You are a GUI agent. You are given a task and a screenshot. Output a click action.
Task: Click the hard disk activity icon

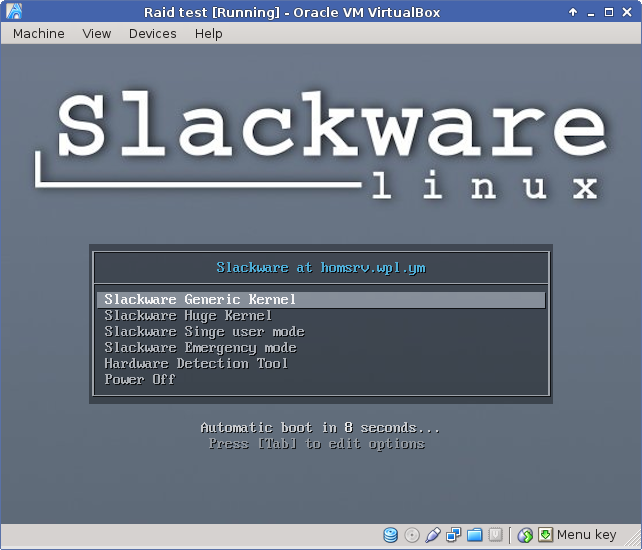pos(390,535)
